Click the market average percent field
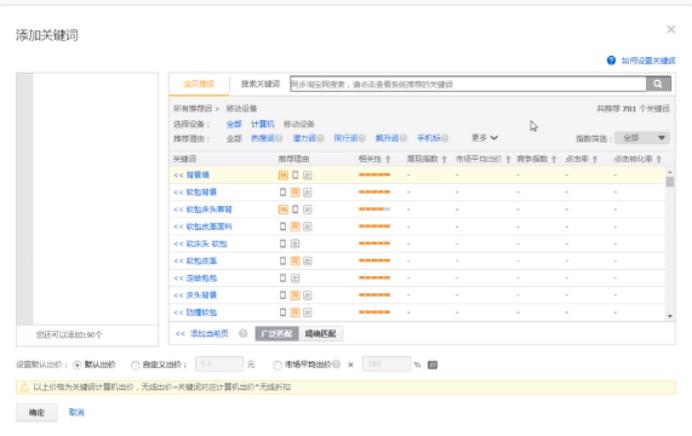 (x=386, y=364)
